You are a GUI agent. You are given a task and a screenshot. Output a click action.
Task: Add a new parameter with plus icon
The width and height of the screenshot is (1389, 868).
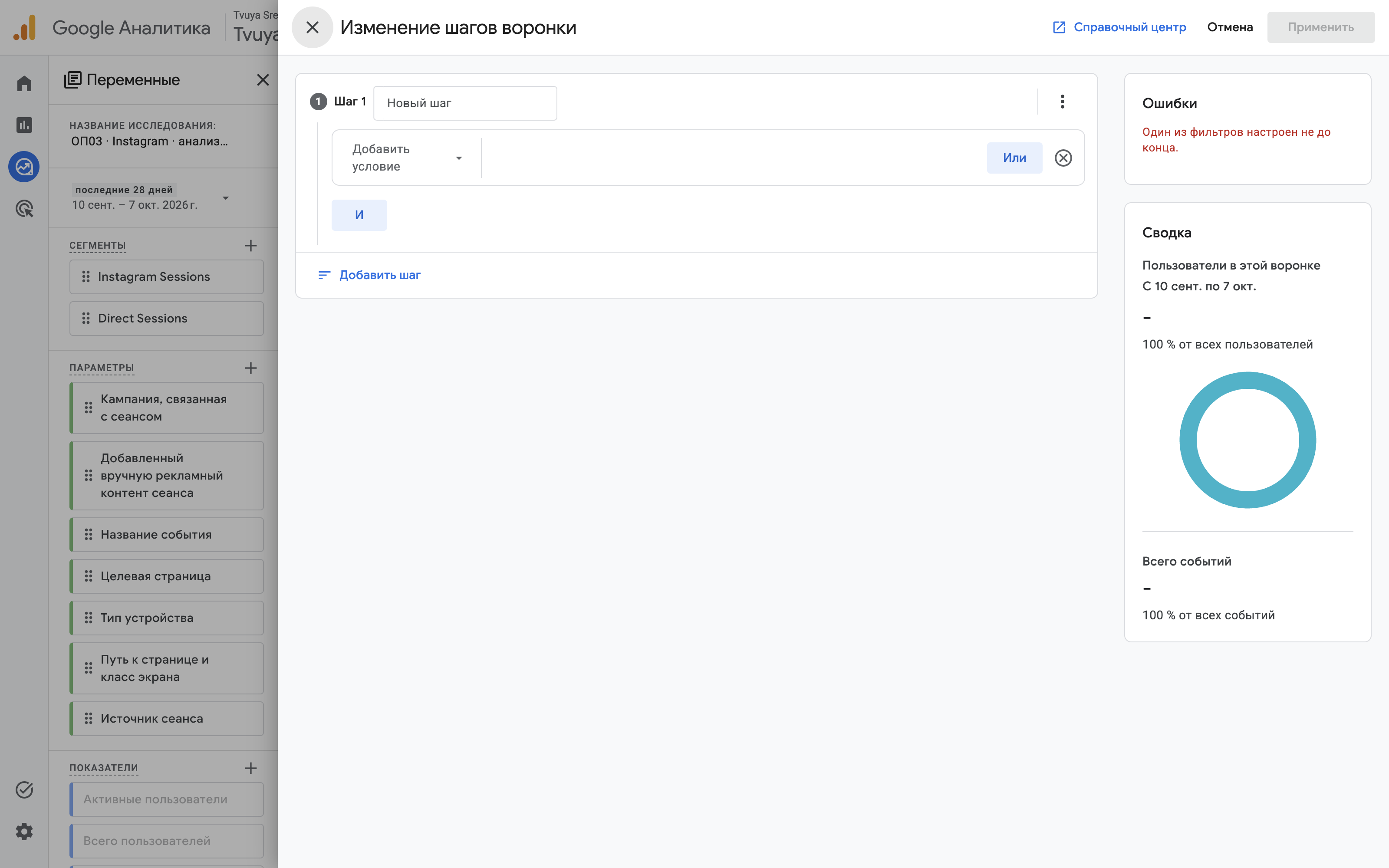[x=251, y=368]
